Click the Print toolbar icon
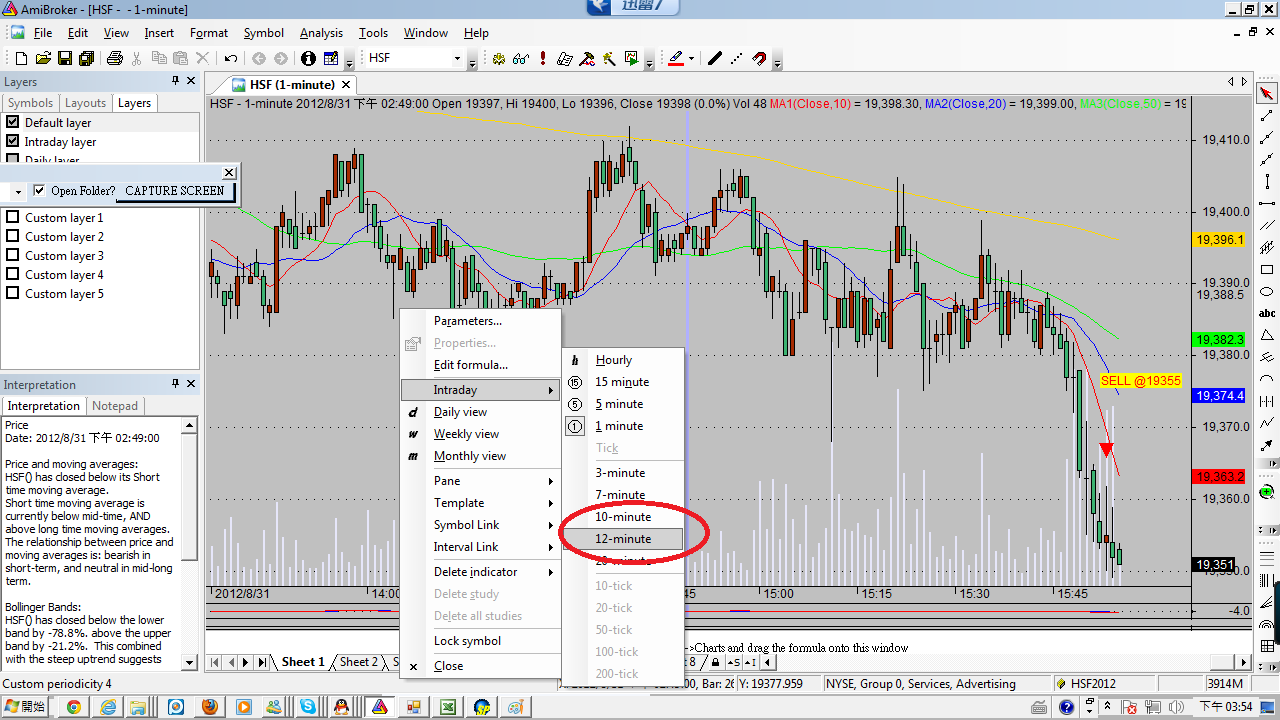Image resolution: width=1280 pixels, height=720 pixels. click(114, 58)
